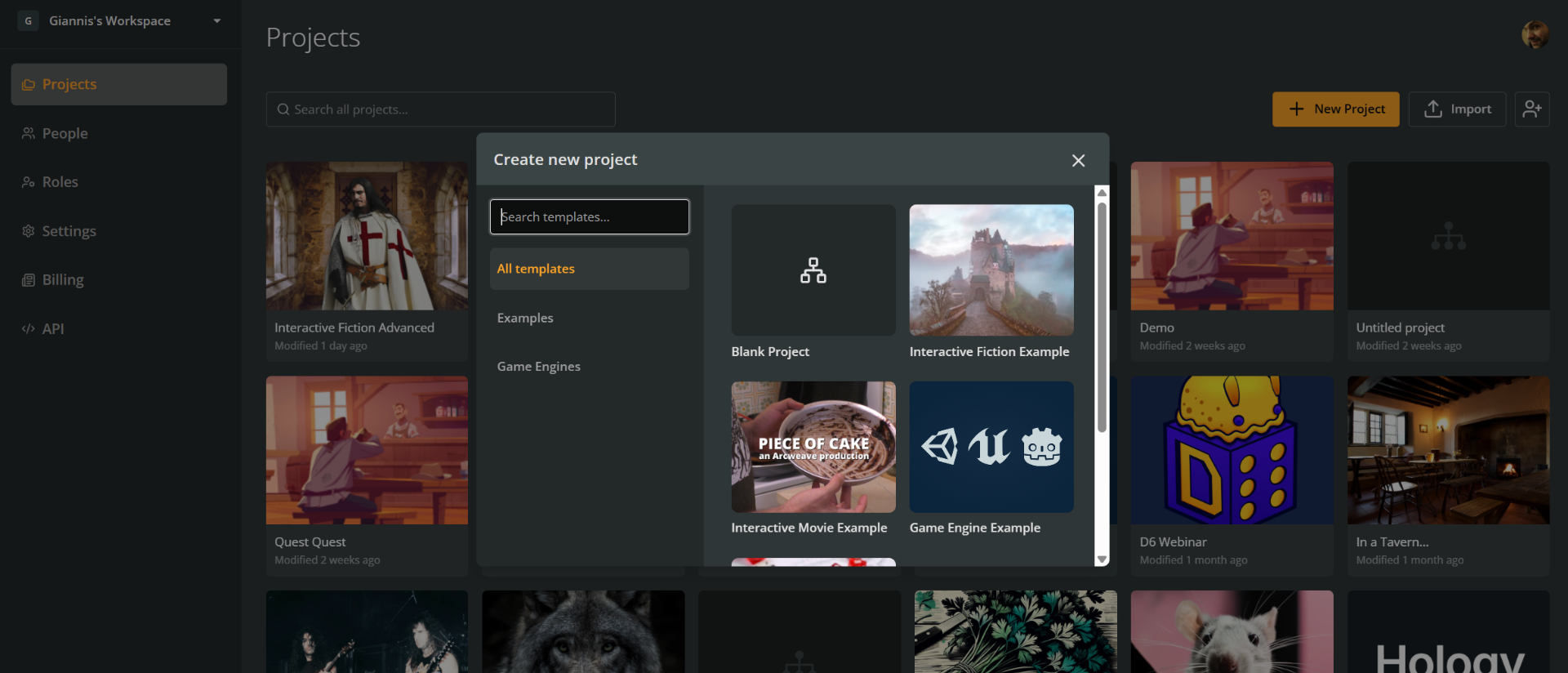Open the white mouse project thumbnail
Viewport: 1568px width, 673px height.
click(1232, 632)
